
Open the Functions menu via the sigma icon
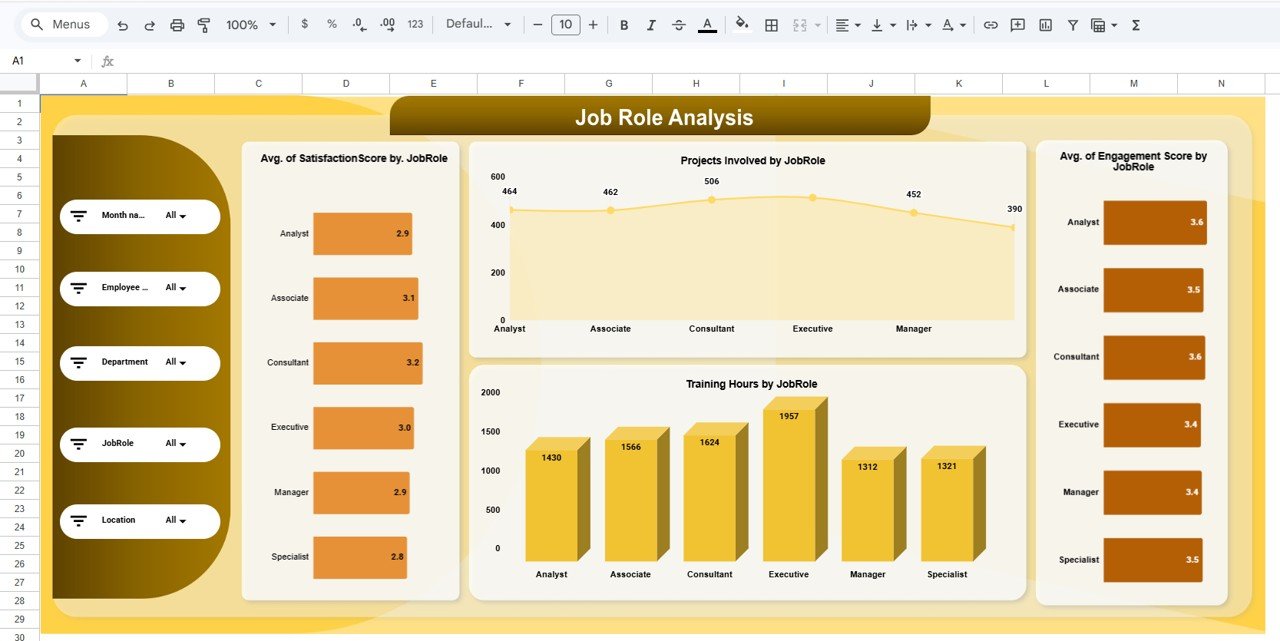(x=1135, y=24)
